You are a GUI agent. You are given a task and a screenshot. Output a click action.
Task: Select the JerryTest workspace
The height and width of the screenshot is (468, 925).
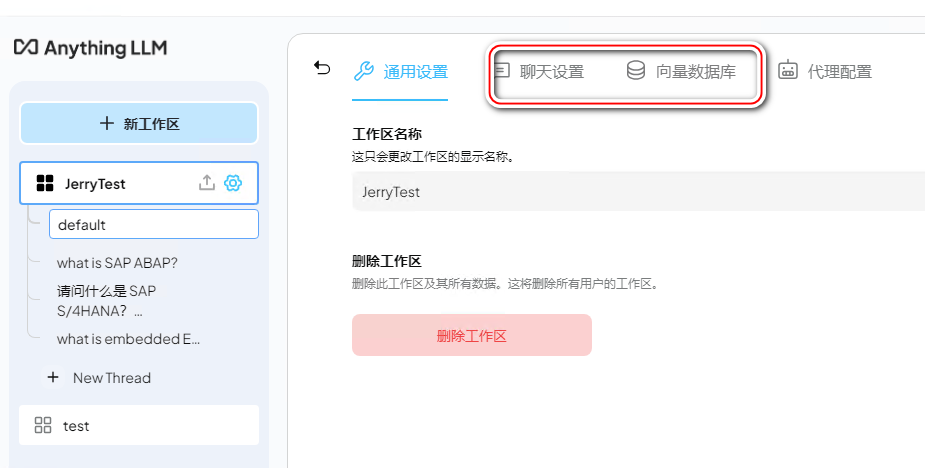pos(139,183)
